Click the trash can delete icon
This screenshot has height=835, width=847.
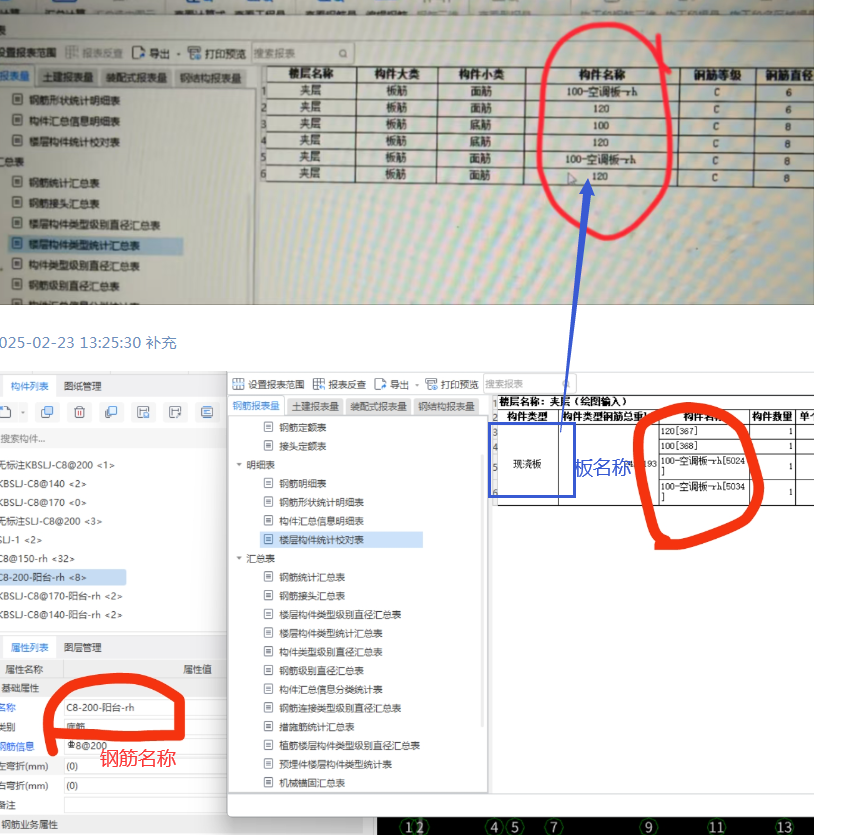pyautogui.click(x=79, y=412)
